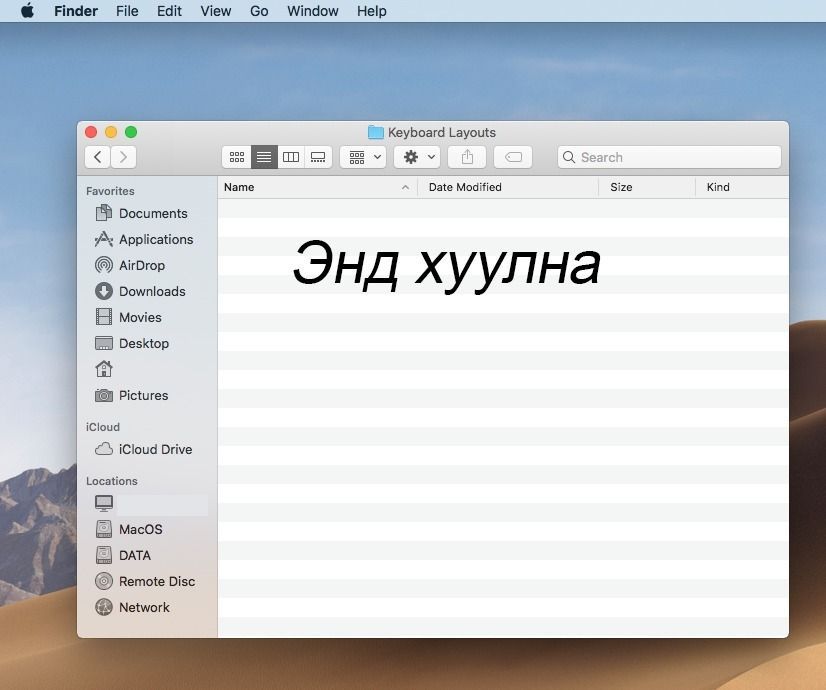826x690 pixels.
Task: Go back with the back arrow button
Action: (97, 157)
